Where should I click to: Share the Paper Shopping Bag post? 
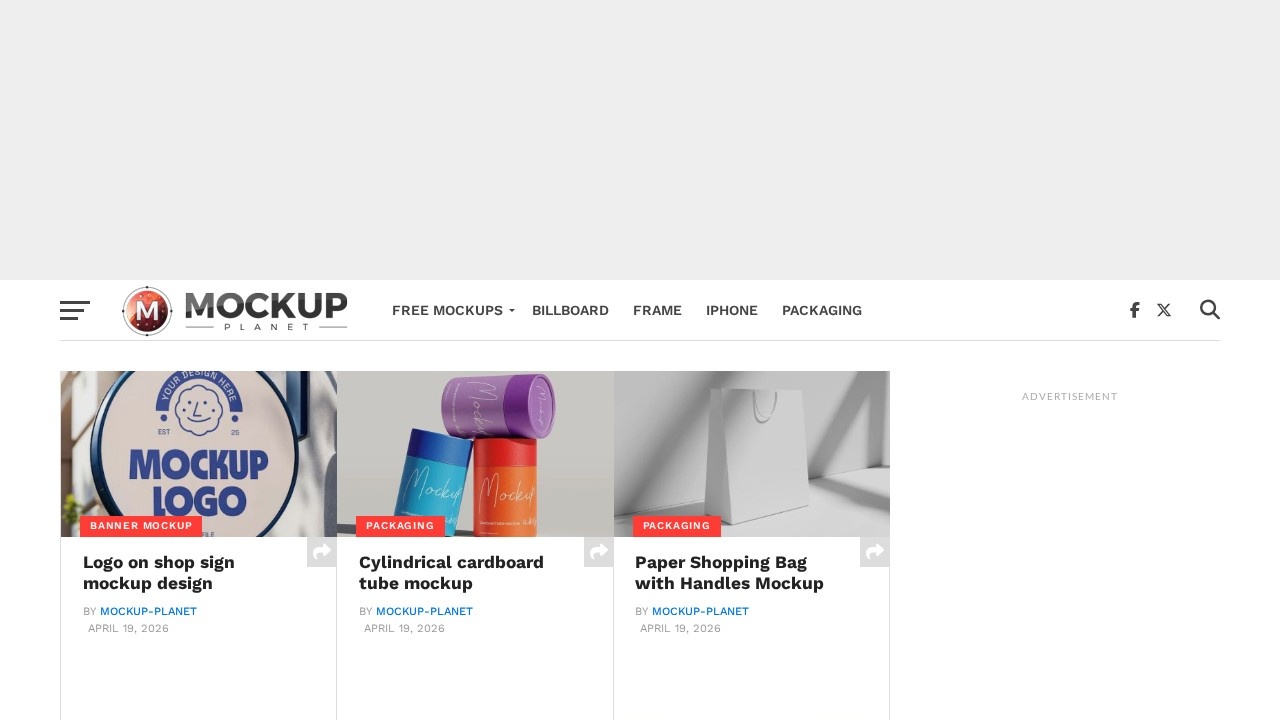[x=875, y=552]
